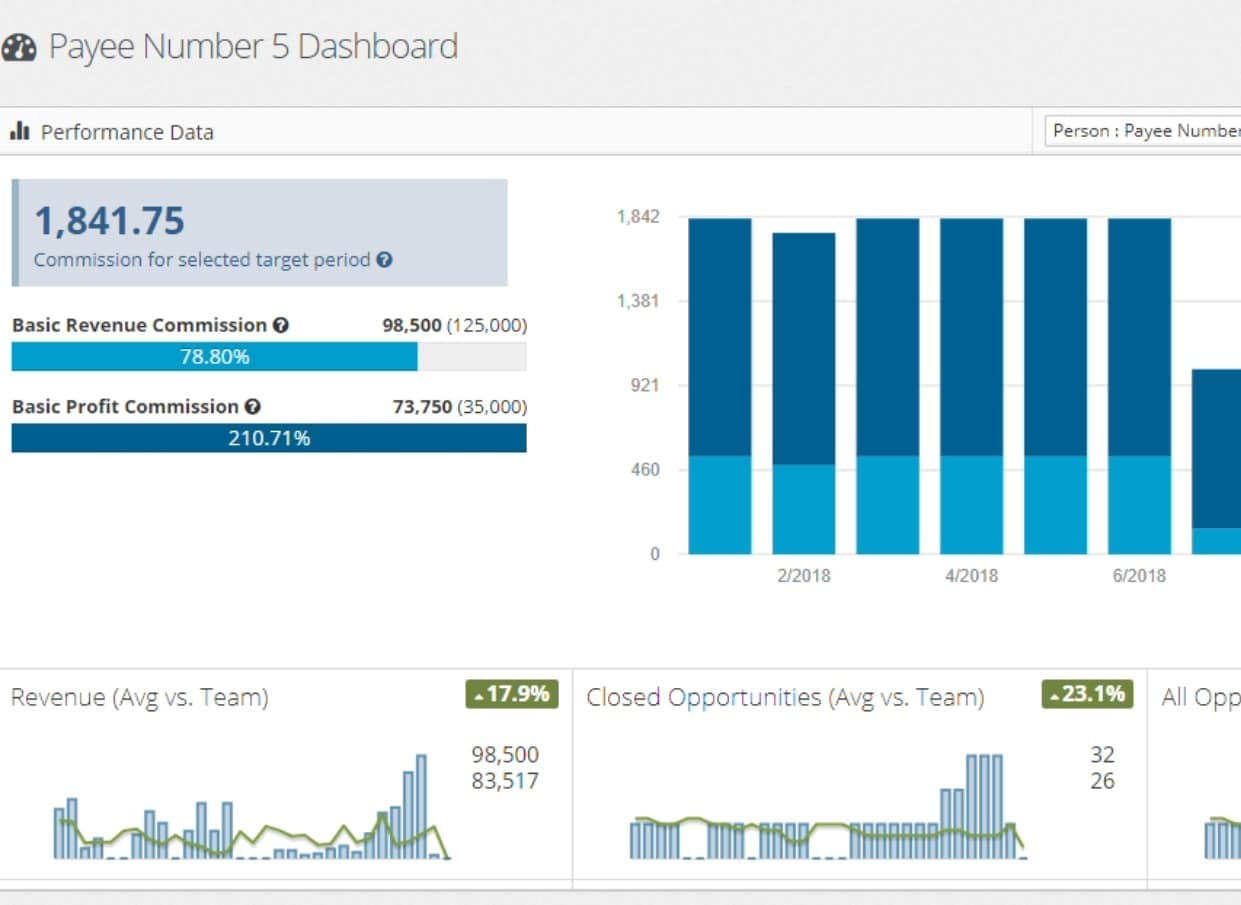Click the Basic Profit Commission label

(126, 407)
